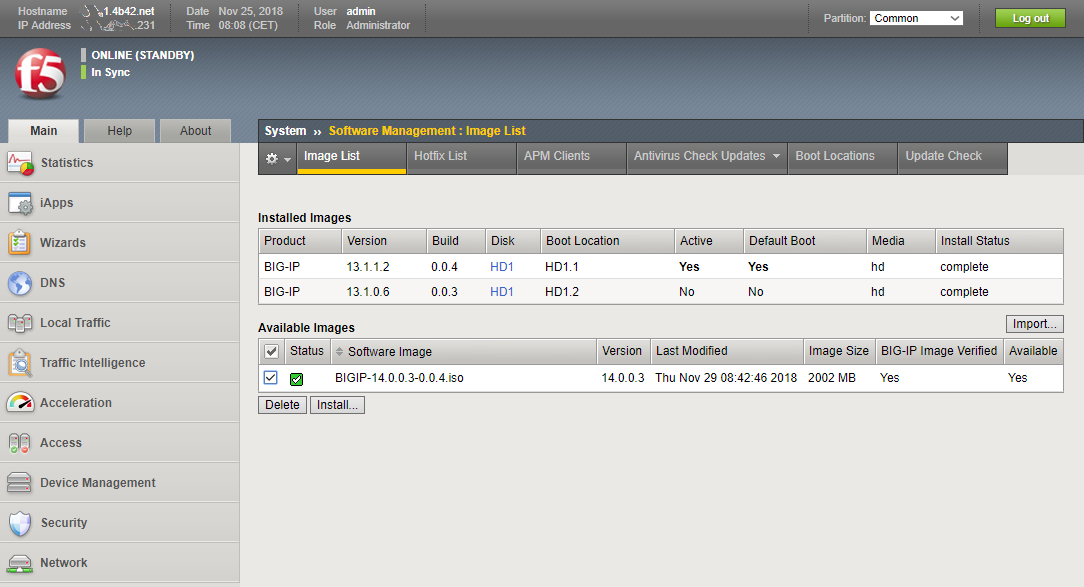The width and height of the screenshot is (1084, 587).
Task: Open Statistics menu label
Action: pyautogui.click(x=67, y=162)
